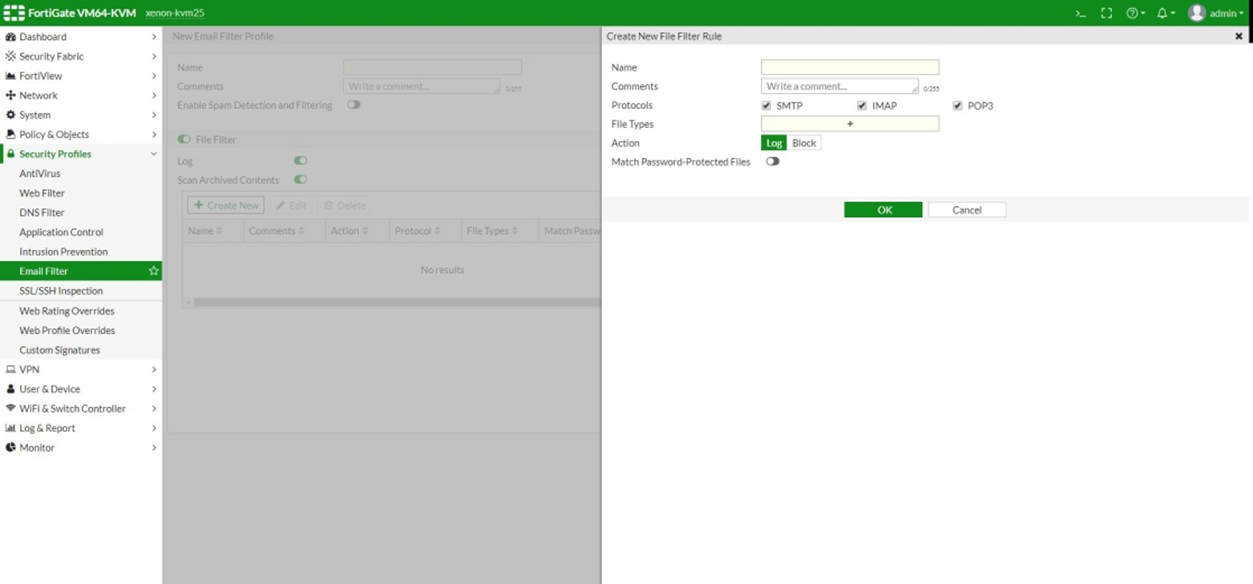Click the OK button
Viewport: 1253px width, 584px height.
coord(883,210)
